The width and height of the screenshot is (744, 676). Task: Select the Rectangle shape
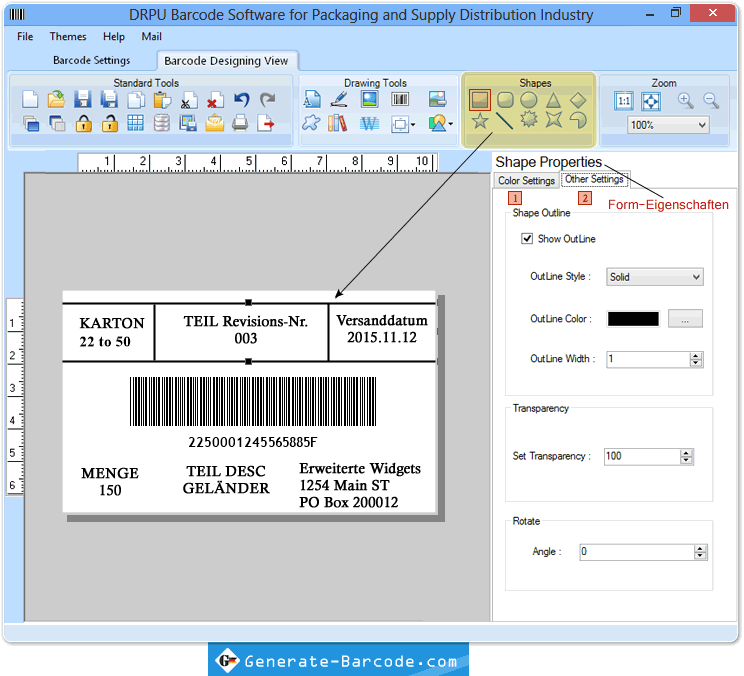480,100
